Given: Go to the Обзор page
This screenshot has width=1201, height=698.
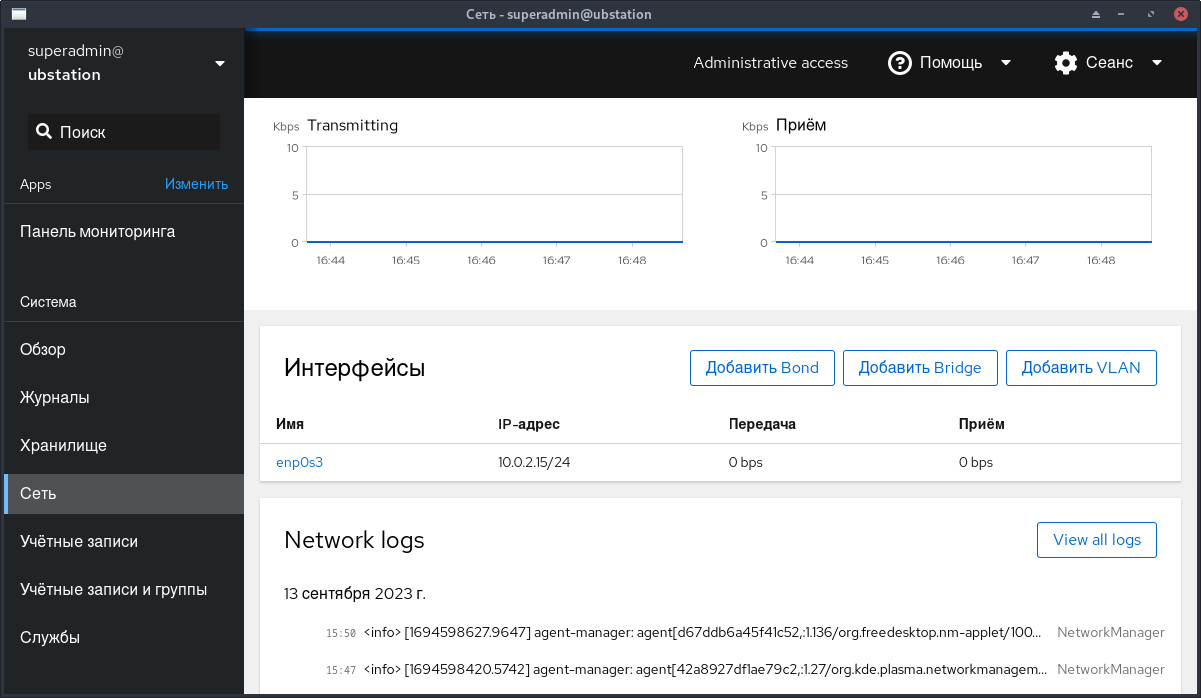Looking at the screenshot, I should 124,349.
